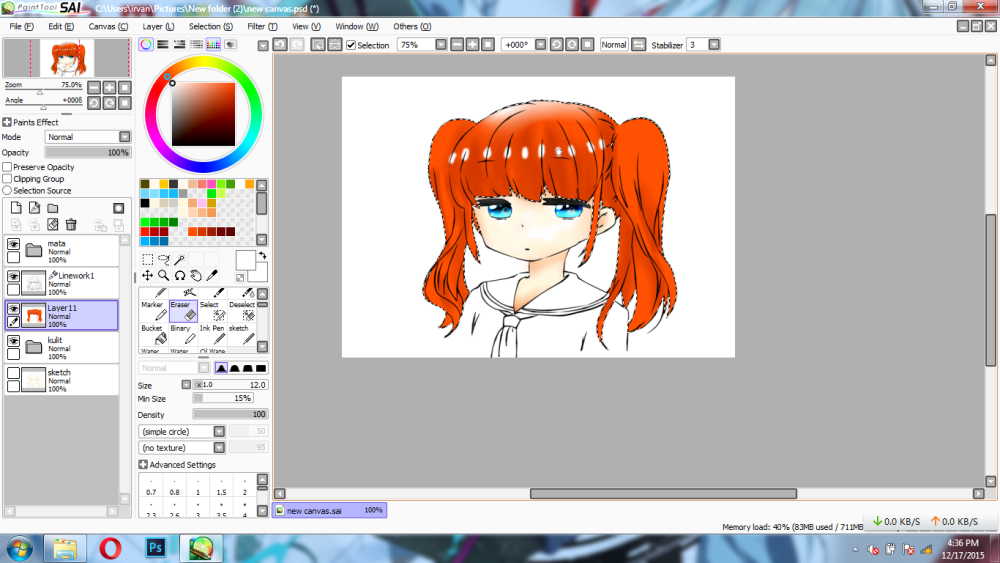Image resolution: width=1000 pixels, height=563 pixels.
Task: Show the sketch layer
Action: coord(13,373)
